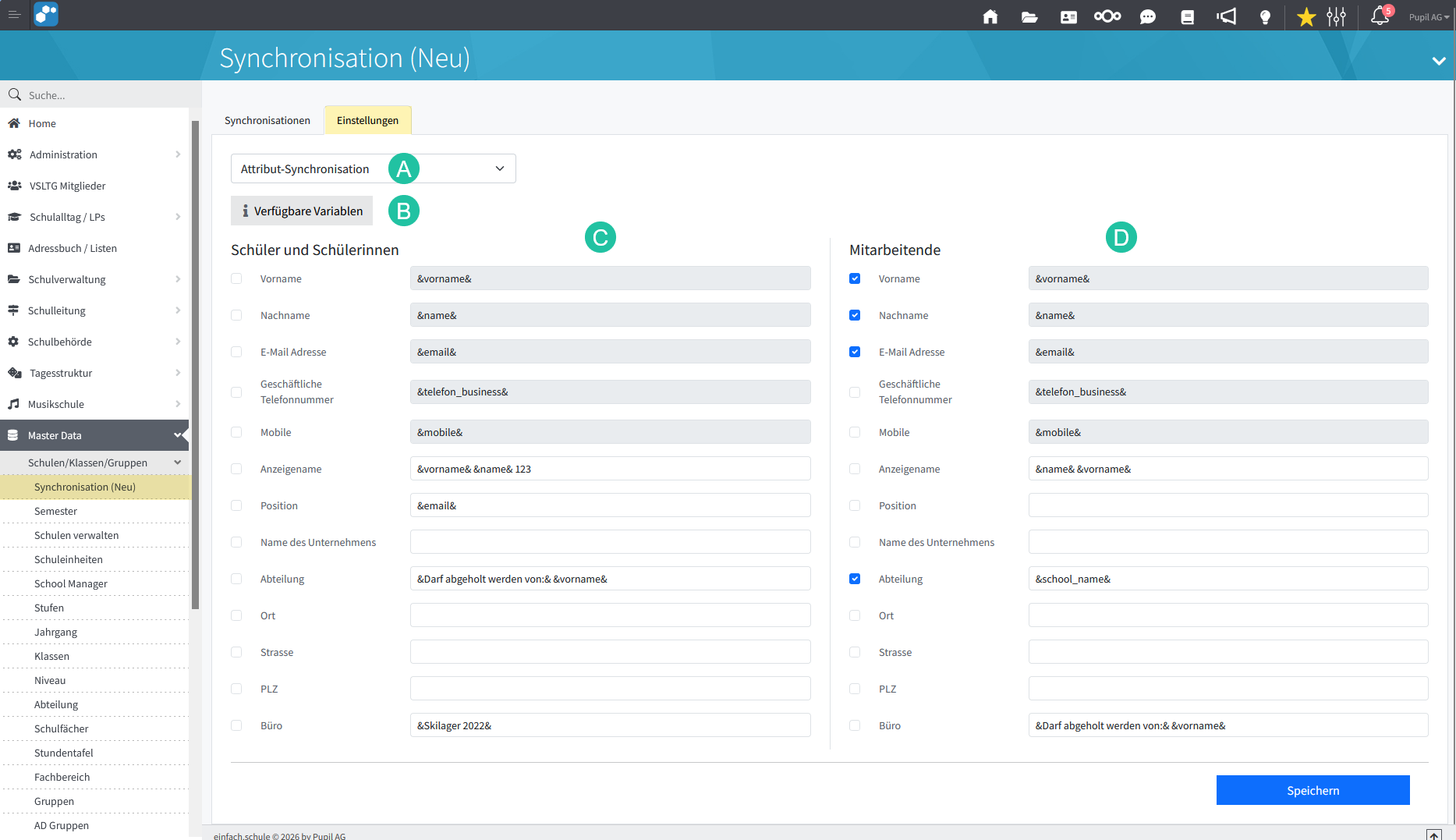Enable Mobile checkbox for Mitarbeitende

tap(855, 432)
